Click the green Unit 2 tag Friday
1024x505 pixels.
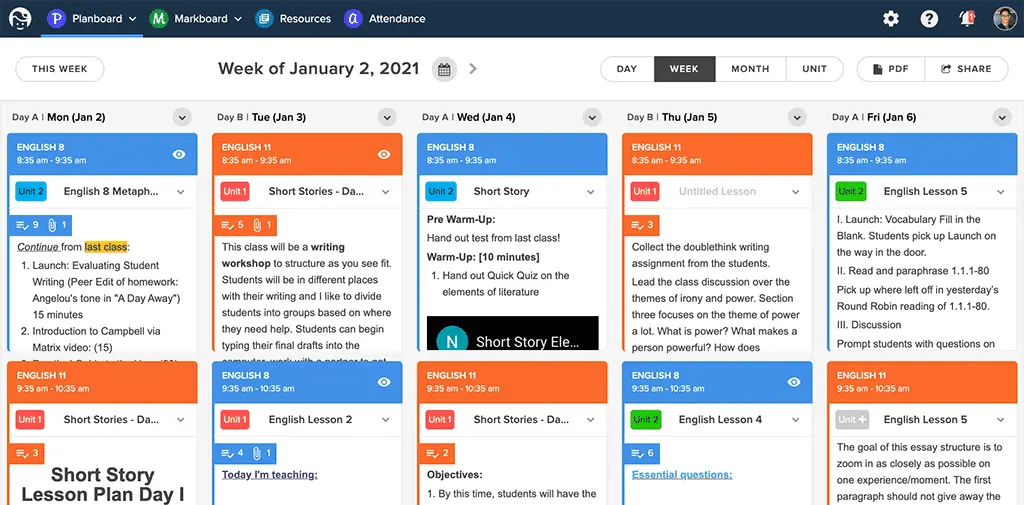(850, 191)
